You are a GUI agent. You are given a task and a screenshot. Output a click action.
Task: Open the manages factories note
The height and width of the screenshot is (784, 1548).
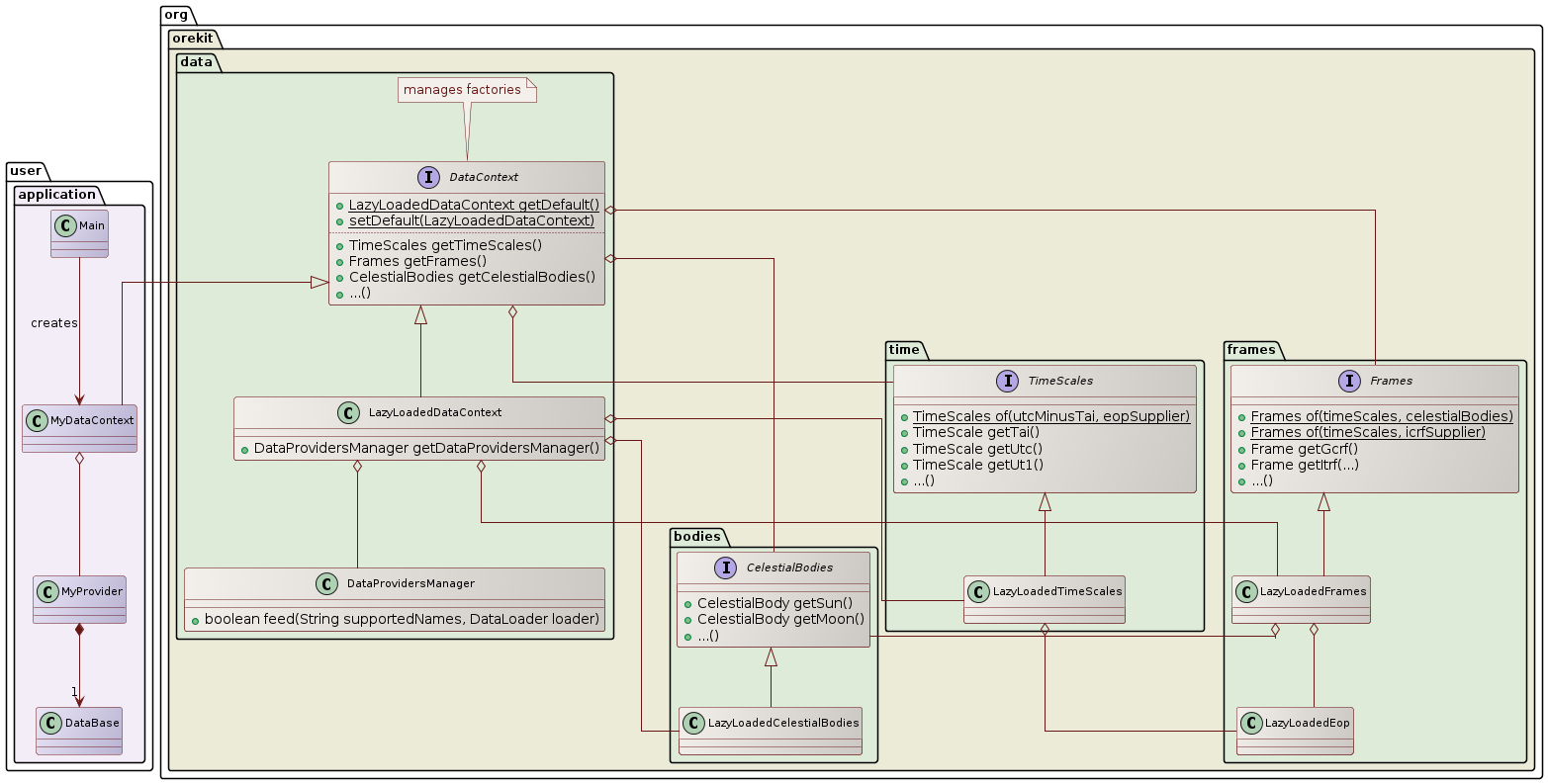click(x=466, y=89)
